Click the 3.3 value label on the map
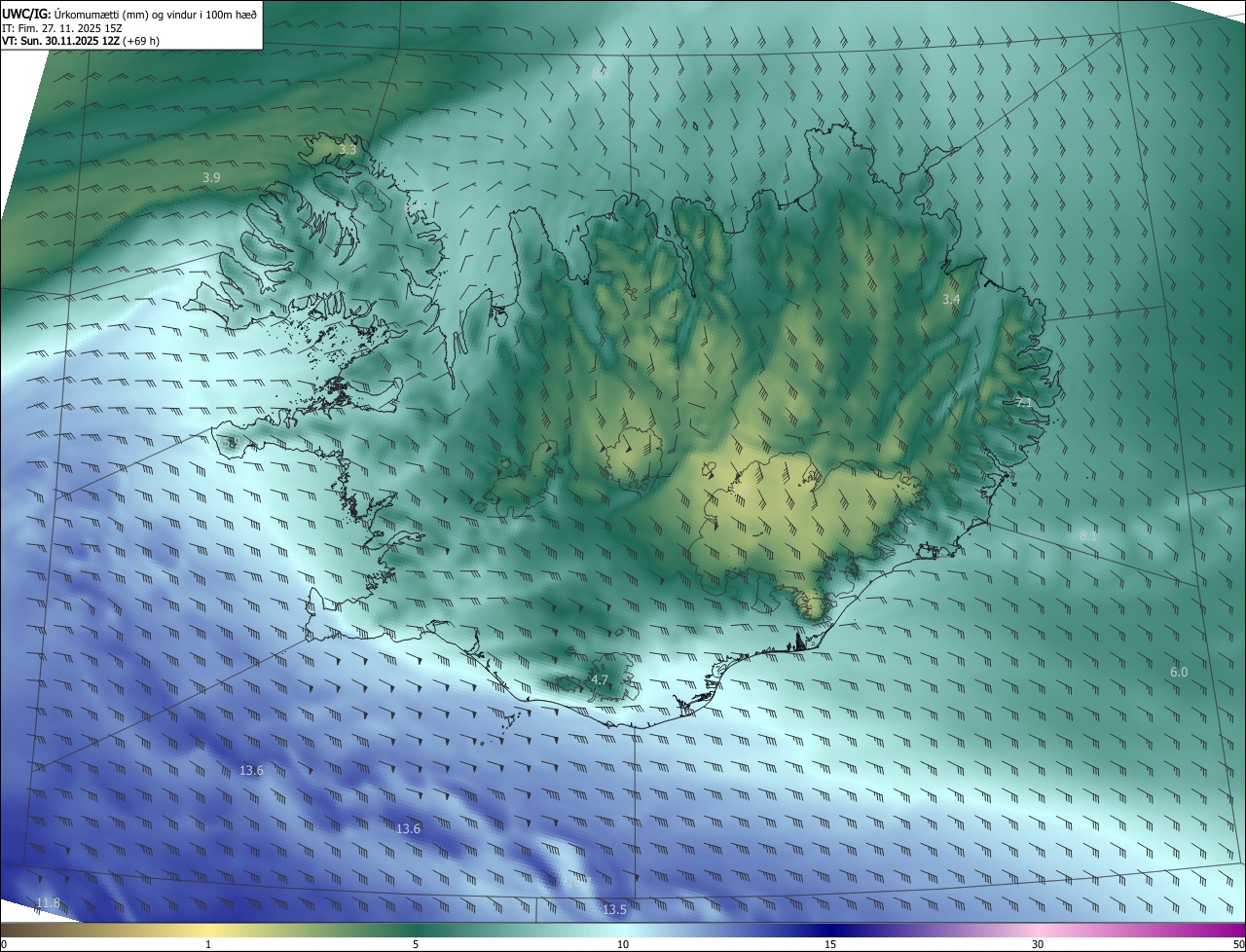This screenshot has width=1246, height=952. [x=348, y=150]
